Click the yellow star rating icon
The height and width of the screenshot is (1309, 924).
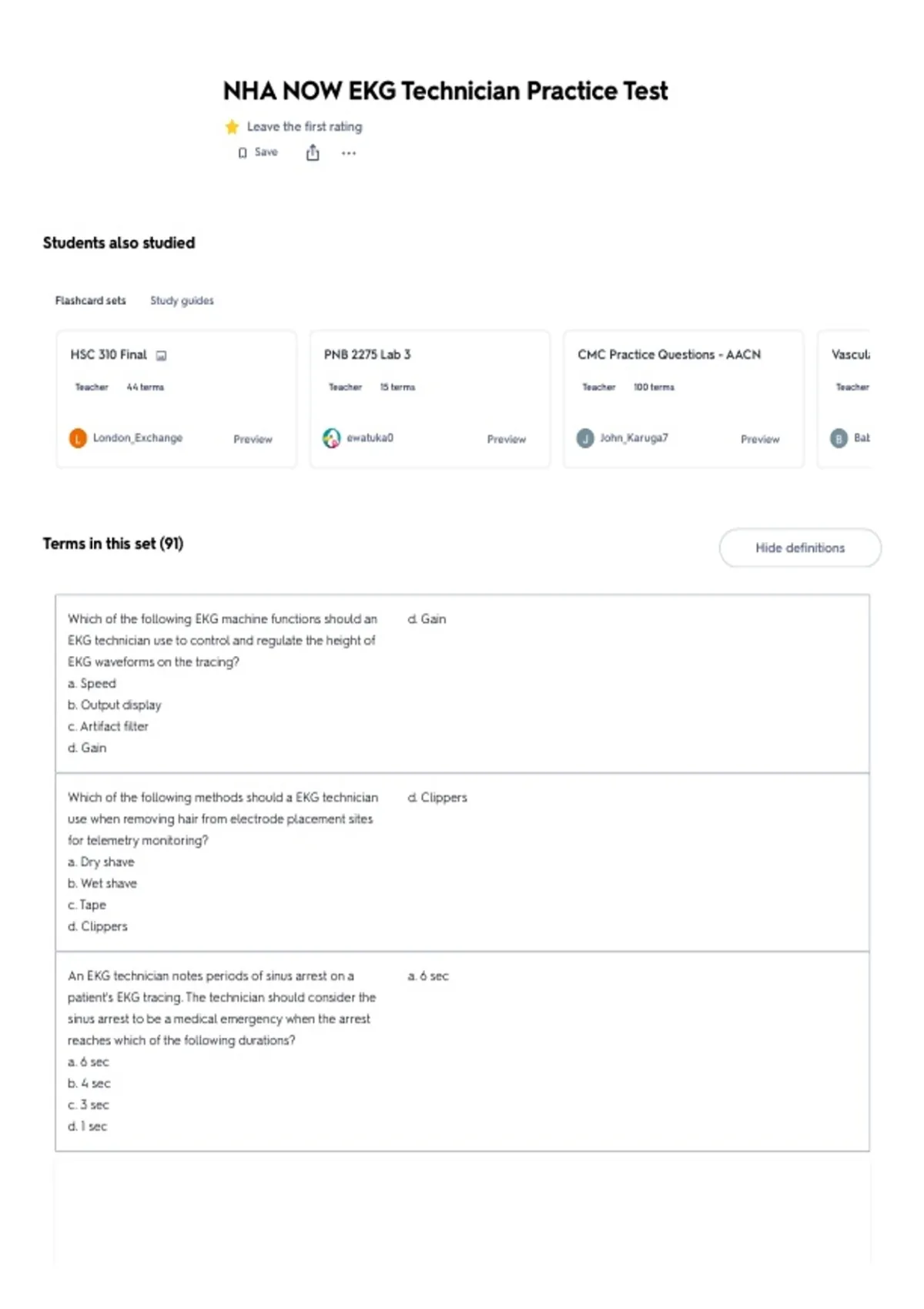point(232,126)
